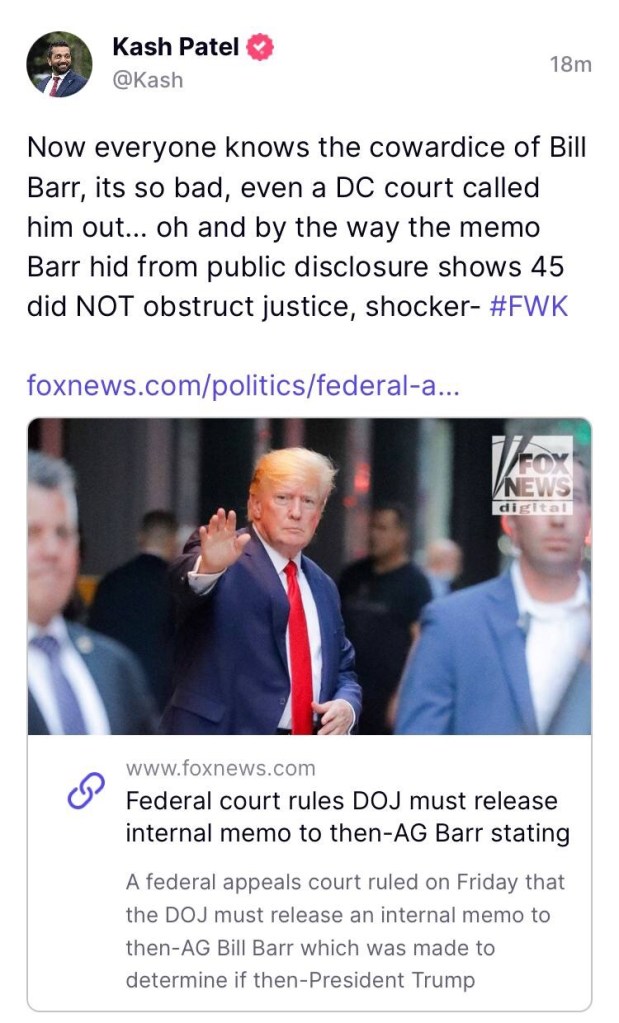Image resolution: width=619 pixels, height=1023 pixels.
Task: Click post sentence 'did NOT obstruct justice, shocker-'
Action: [x=254, y=306]
